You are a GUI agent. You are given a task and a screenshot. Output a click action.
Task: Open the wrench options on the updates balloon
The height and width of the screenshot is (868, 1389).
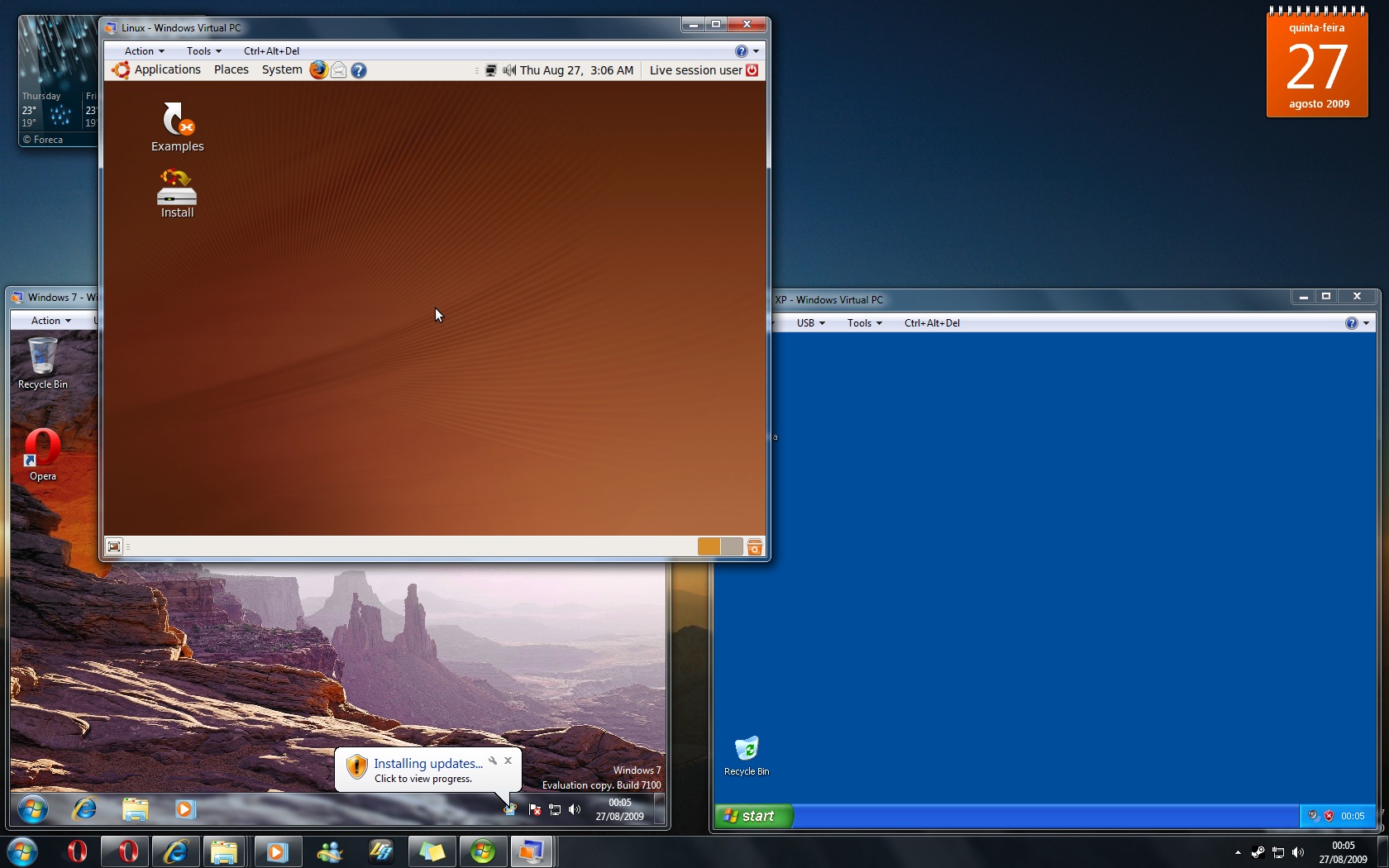[493, 761]
